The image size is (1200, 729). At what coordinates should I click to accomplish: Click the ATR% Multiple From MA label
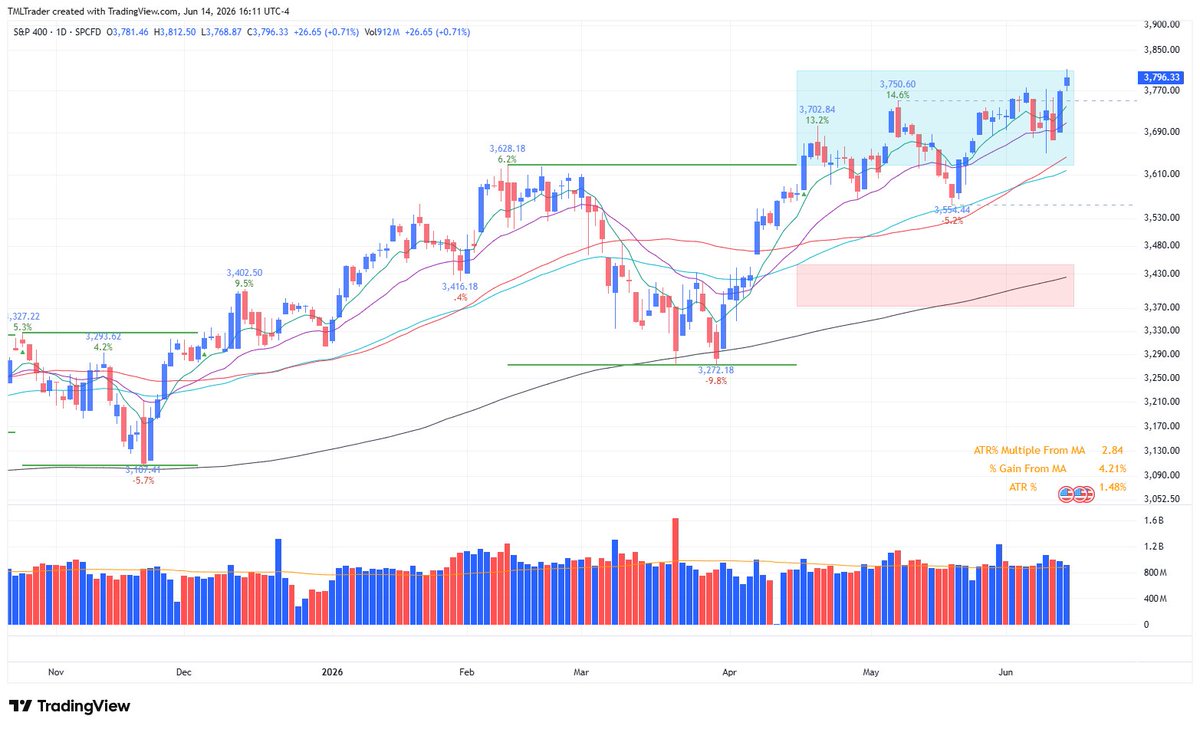[x=1029, y=451]
